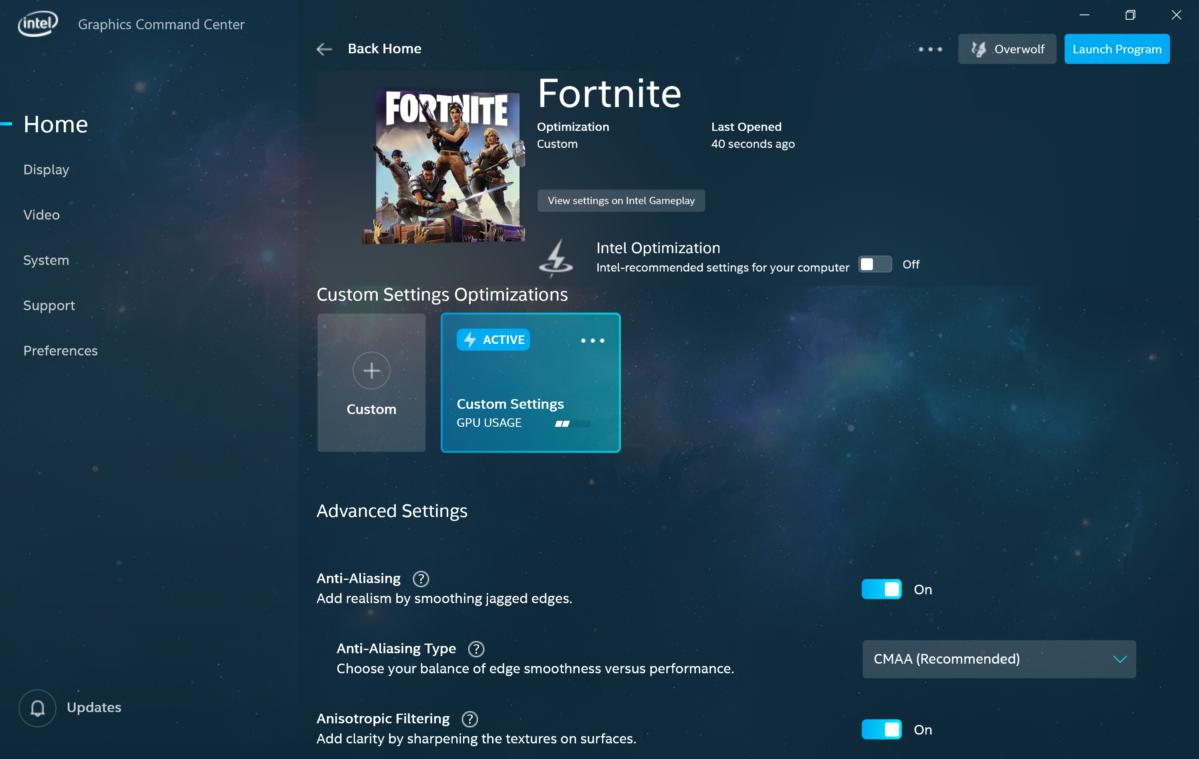Click the dropdown chevron for Anti-Aliasing Type
Screen dimensions: 1199x759
[1119, 660]
